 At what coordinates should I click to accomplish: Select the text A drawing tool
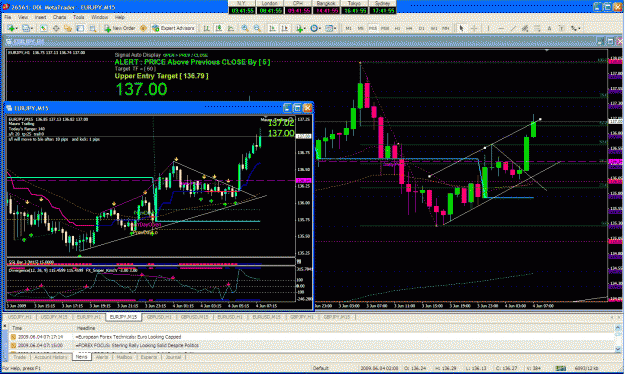point(549,28)
